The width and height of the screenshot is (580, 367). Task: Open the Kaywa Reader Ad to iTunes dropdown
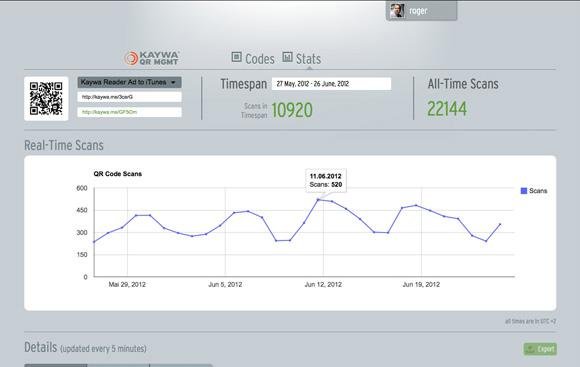point(129,82)
